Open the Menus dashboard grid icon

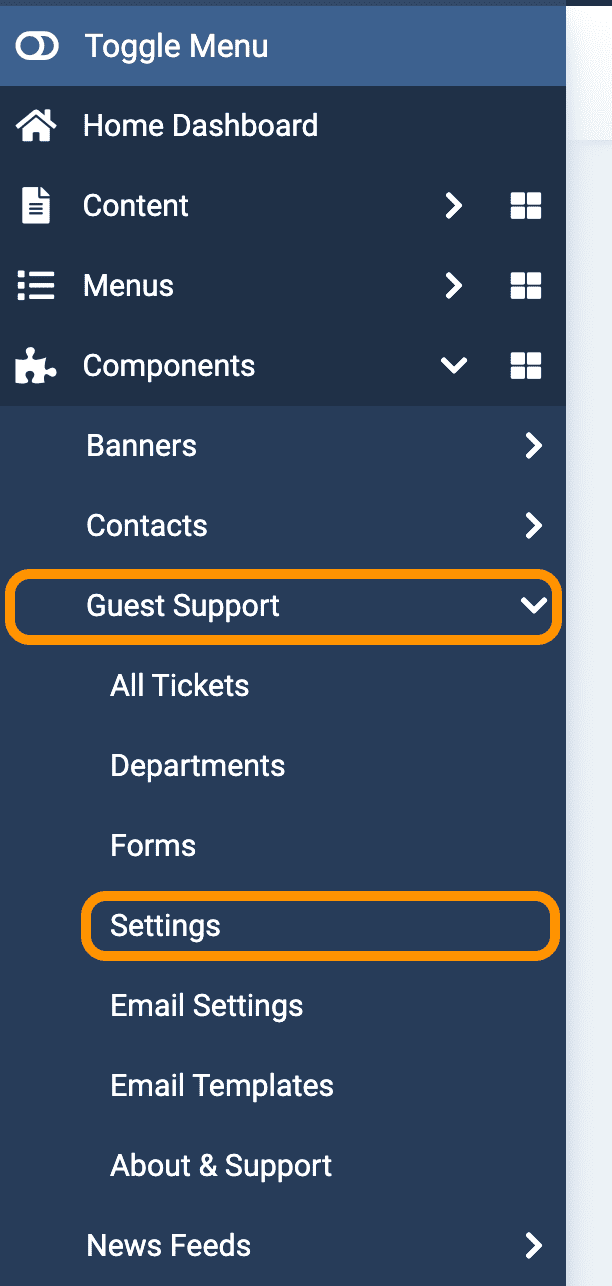526,286
